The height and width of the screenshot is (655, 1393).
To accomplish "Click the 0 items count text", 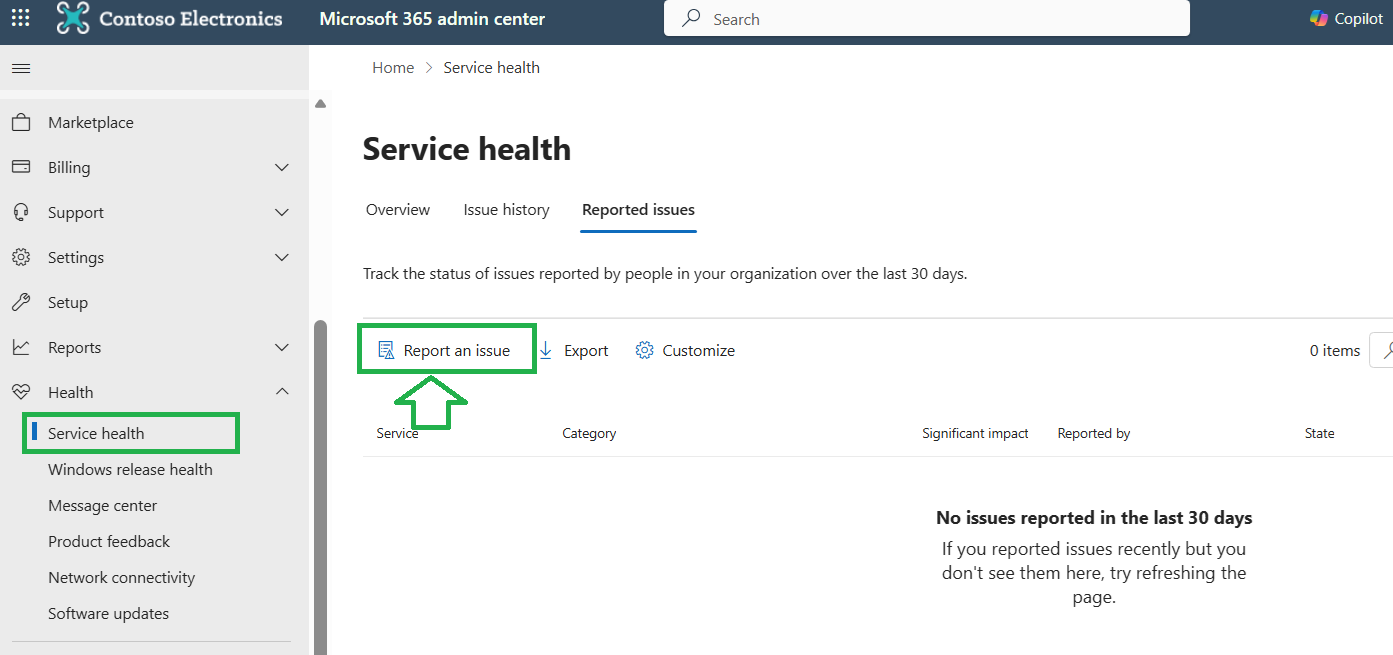I will point(1335,350).
